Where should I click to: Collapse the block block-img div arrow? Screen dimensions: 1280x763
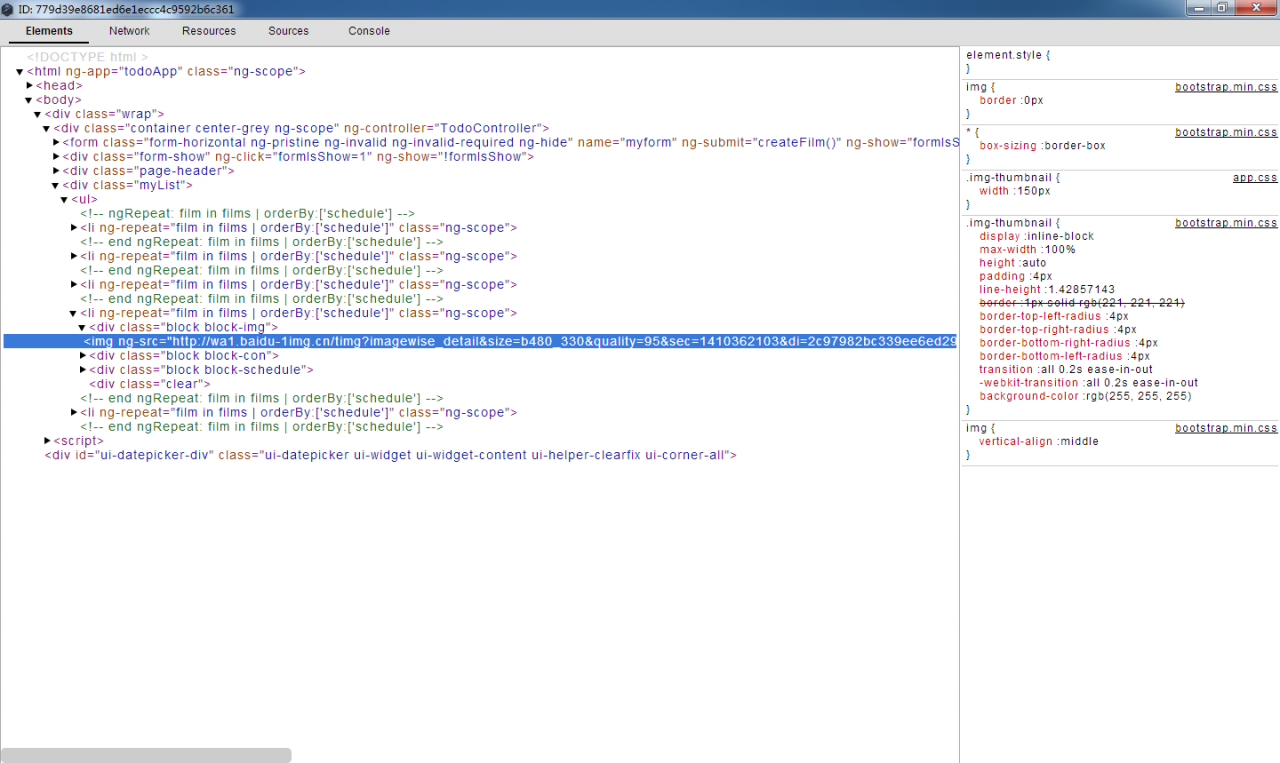tap(83, 328)
